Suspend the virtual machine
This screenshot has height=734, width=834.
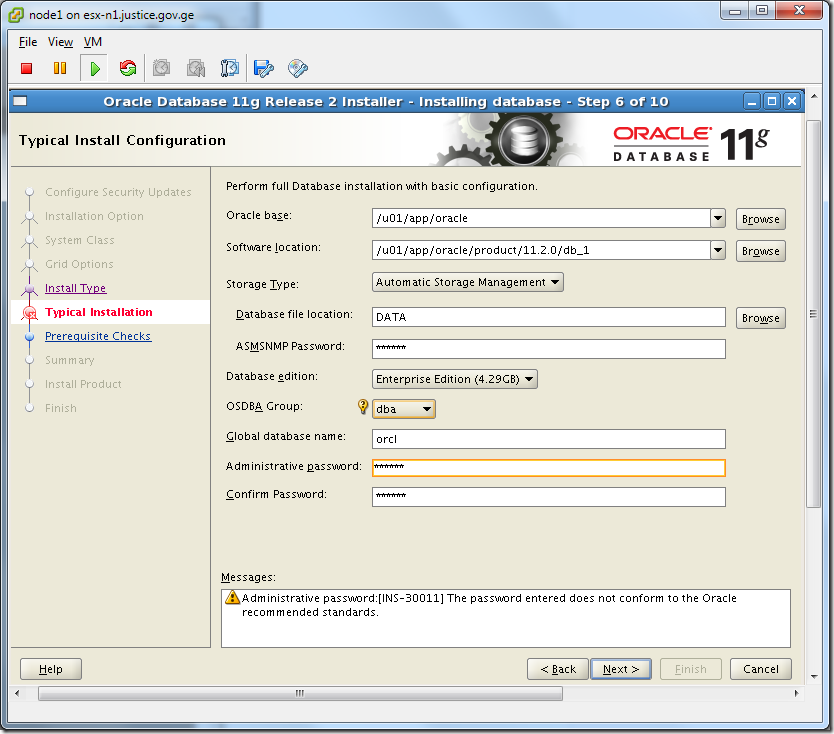60,68
